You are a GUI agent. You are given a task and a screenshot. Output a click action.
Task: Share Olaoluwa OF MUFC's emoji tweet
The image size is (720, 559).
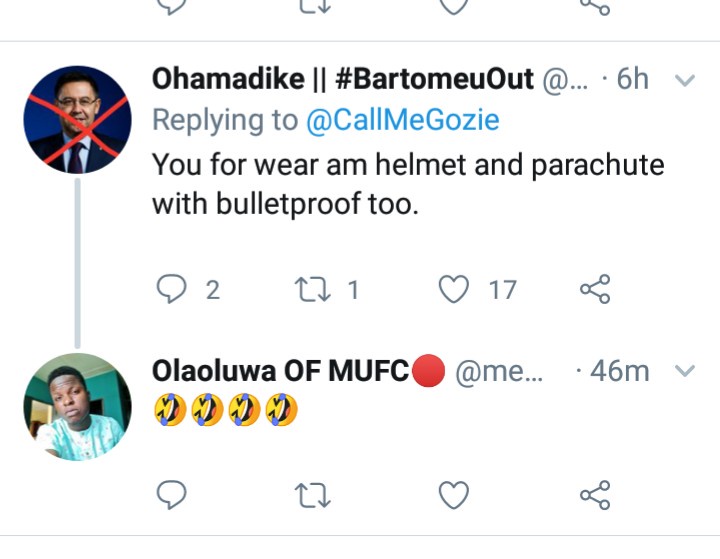tap(595, 494)
